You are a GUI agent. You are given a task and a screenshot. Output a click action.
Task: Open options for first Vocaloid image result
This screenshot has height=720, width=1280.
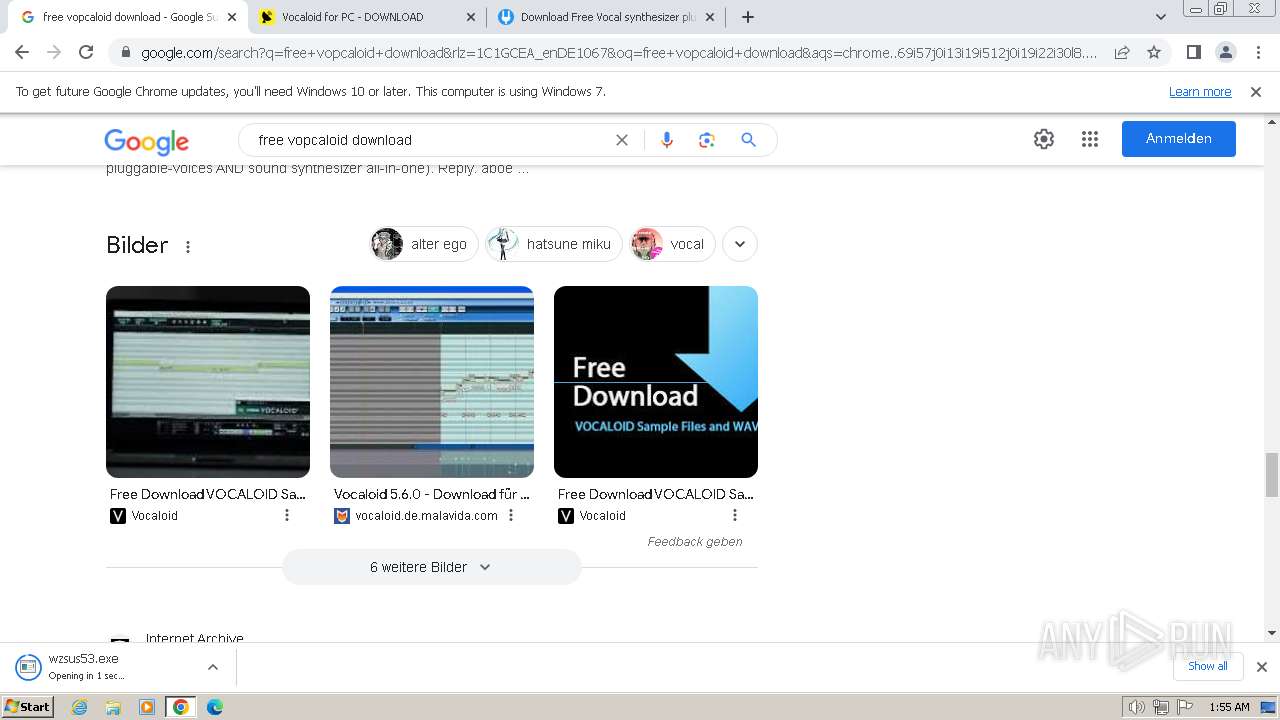[287, 515]
